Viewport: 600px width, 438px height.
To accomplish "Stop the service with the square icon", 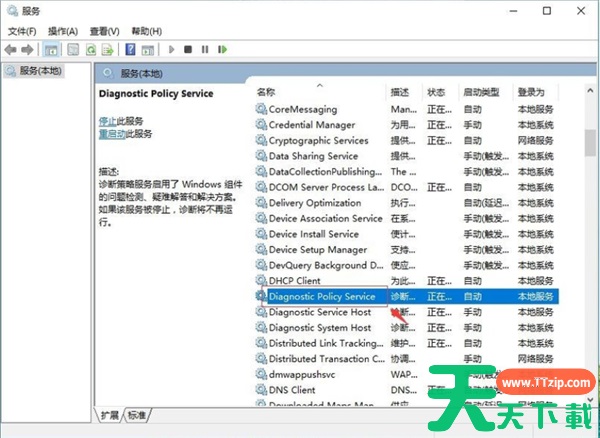I will click(x=188, y=49).
